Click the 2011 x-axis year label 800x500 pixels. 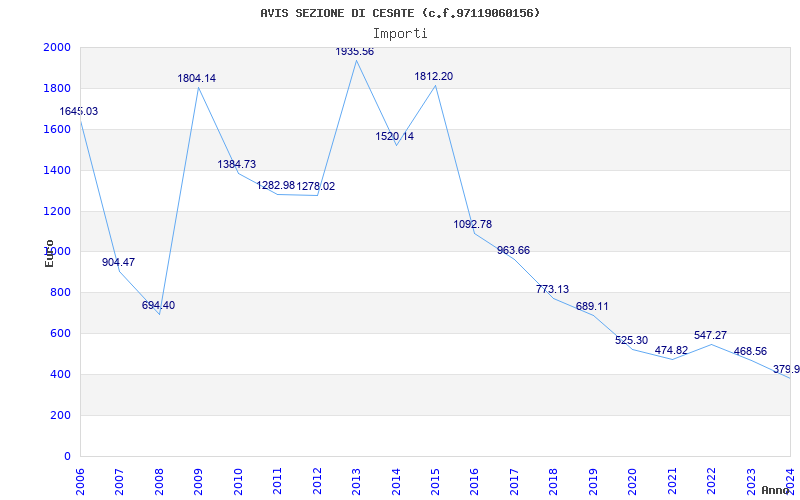pyautogui.click(x=277, y=481)
